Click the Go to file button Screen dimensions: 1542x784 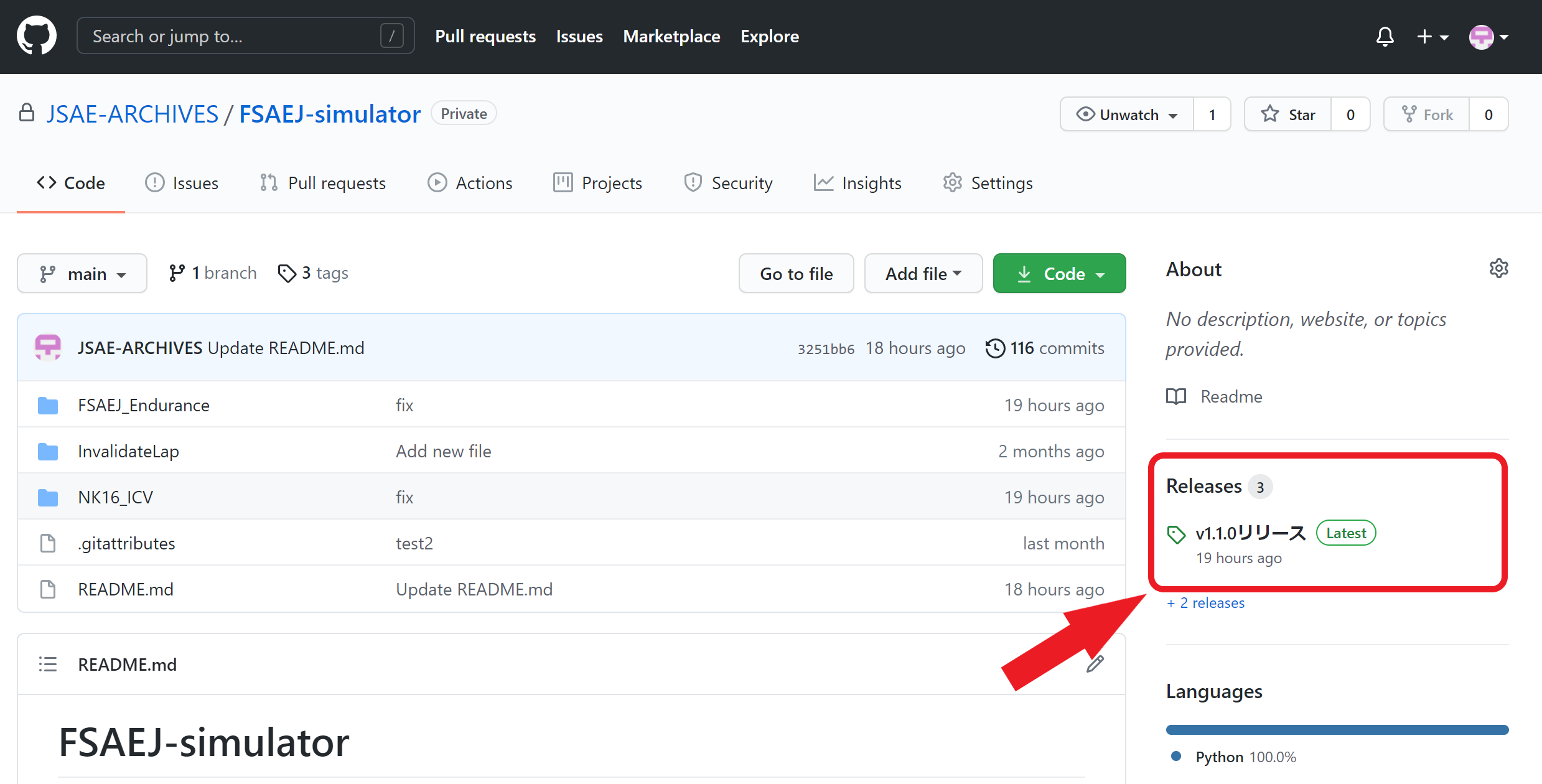pos(796,274)
